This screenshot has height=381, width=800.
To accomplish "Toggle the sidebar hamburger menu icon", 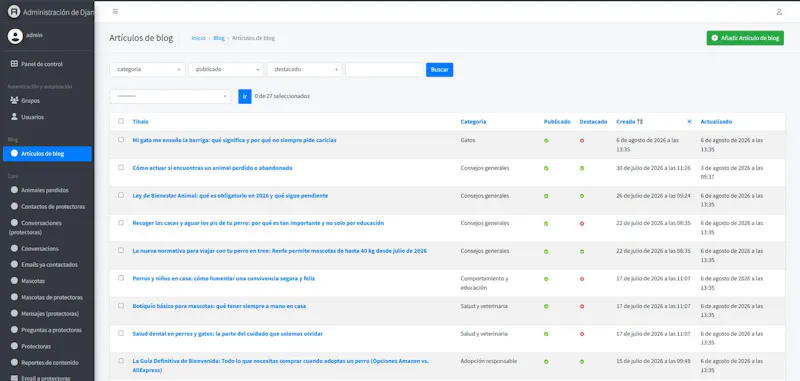I will point(115,11).
